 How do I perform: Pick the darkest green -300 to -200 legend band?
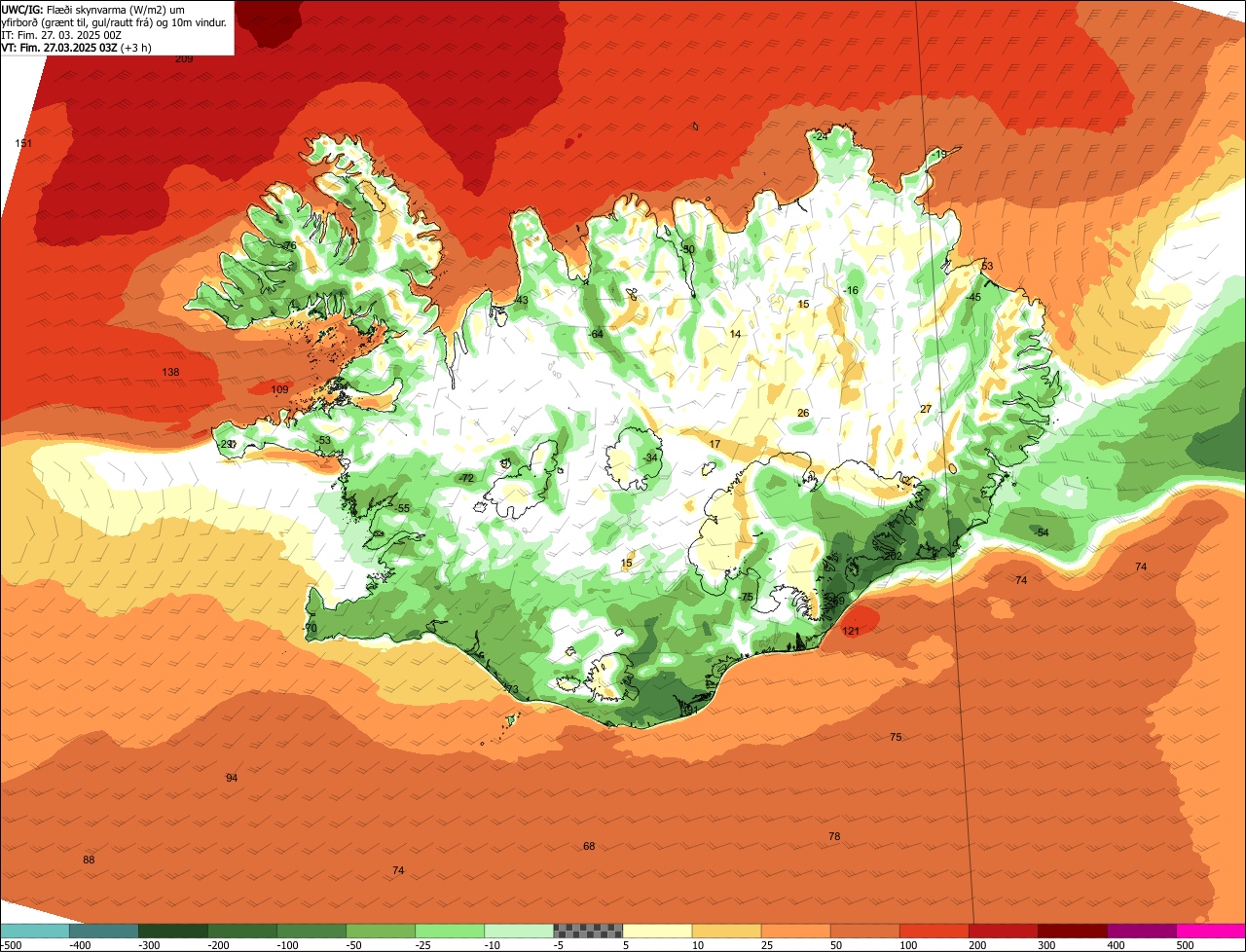(173, 931)
